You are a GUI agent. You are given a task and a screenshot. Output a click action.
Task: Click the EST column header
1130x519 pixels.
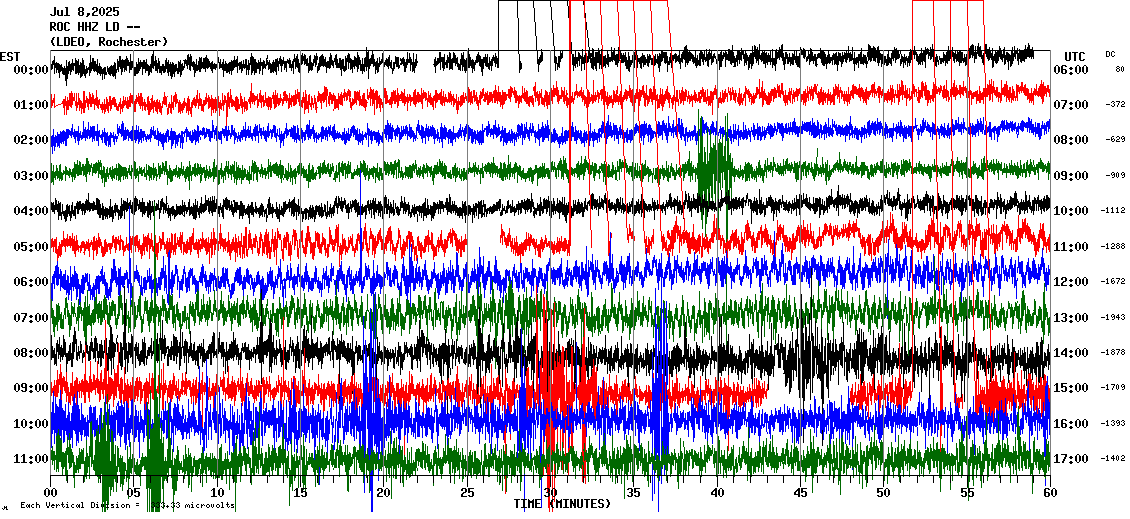(10, 56)
